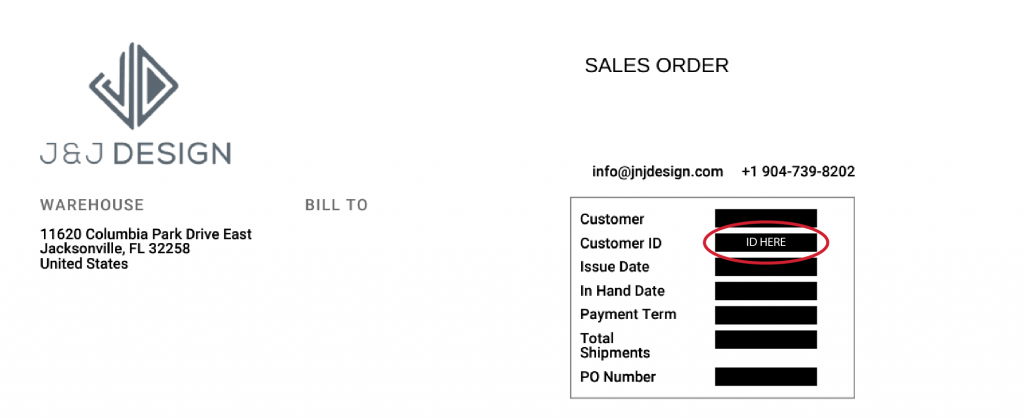Screen dimensions: 1024x418
Task: Click the J&J DESIGN company name text
Action: coord(135,153)
